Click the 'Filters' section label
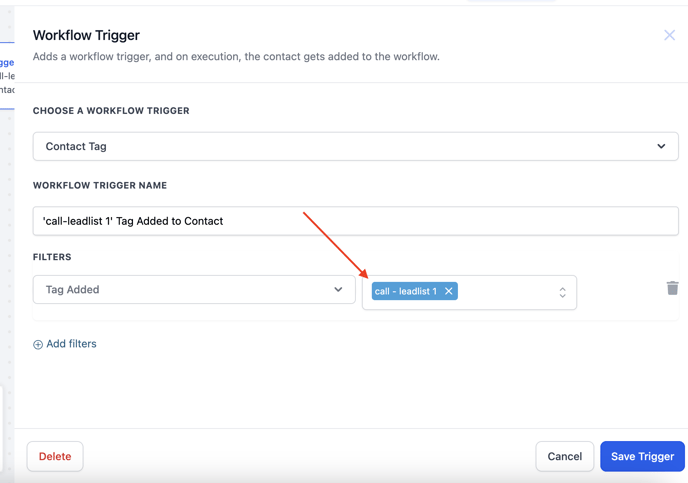 [x=52, y=257]
